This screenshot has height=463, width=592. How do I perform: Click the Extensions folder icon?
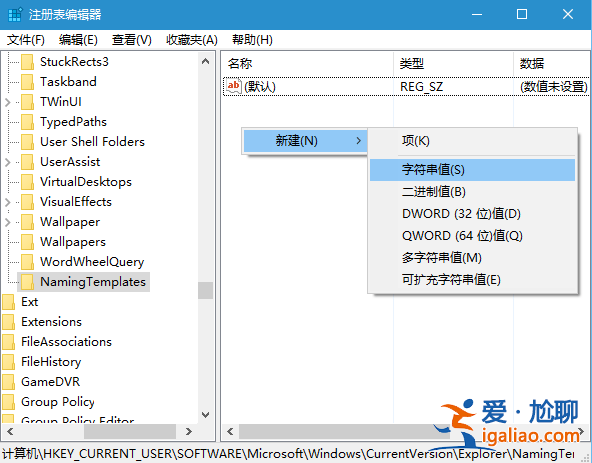[x=9, y=322]
